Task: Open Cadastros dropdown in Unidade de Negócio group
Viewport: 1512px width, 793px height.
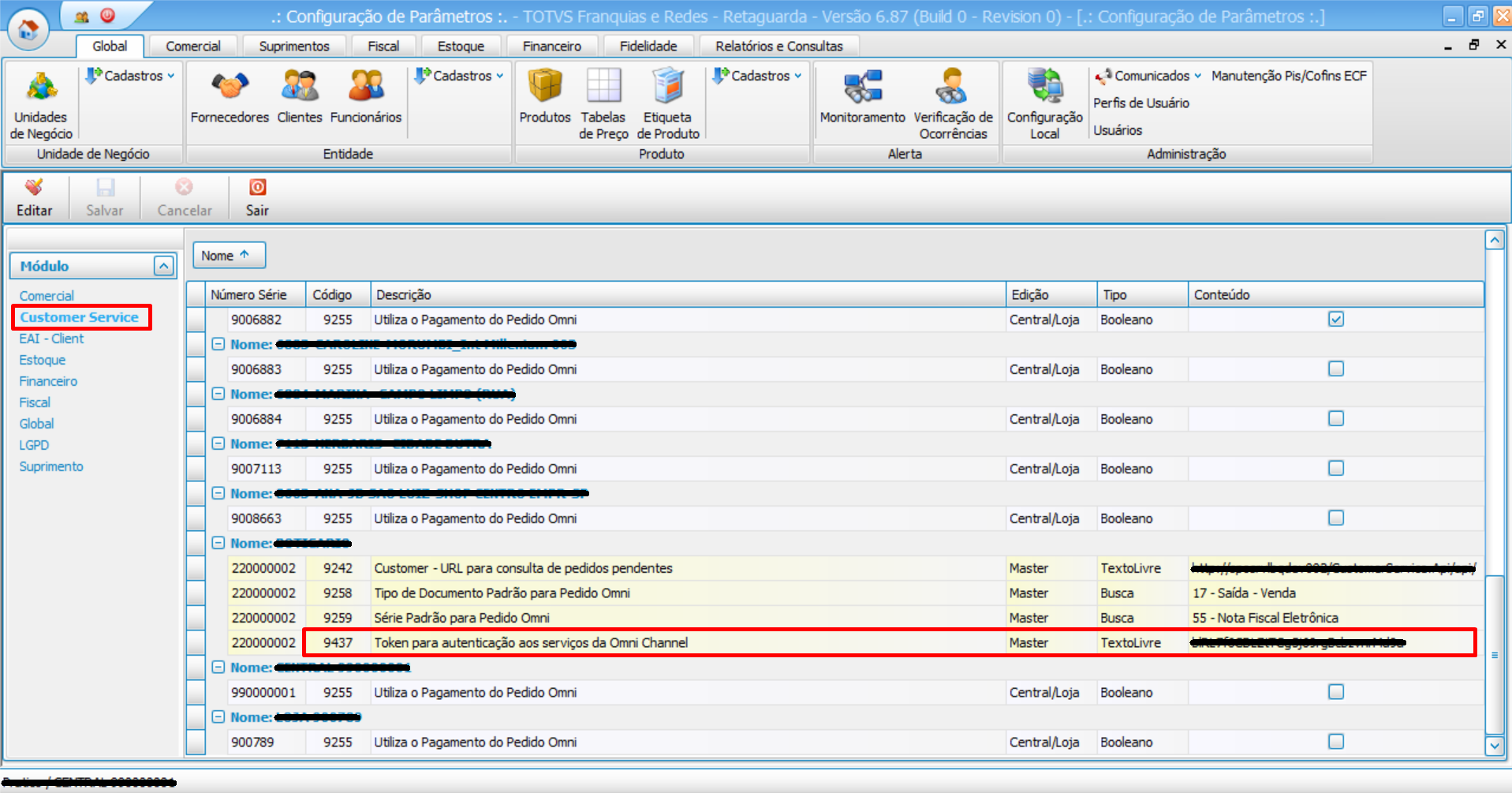Action: 130,76
